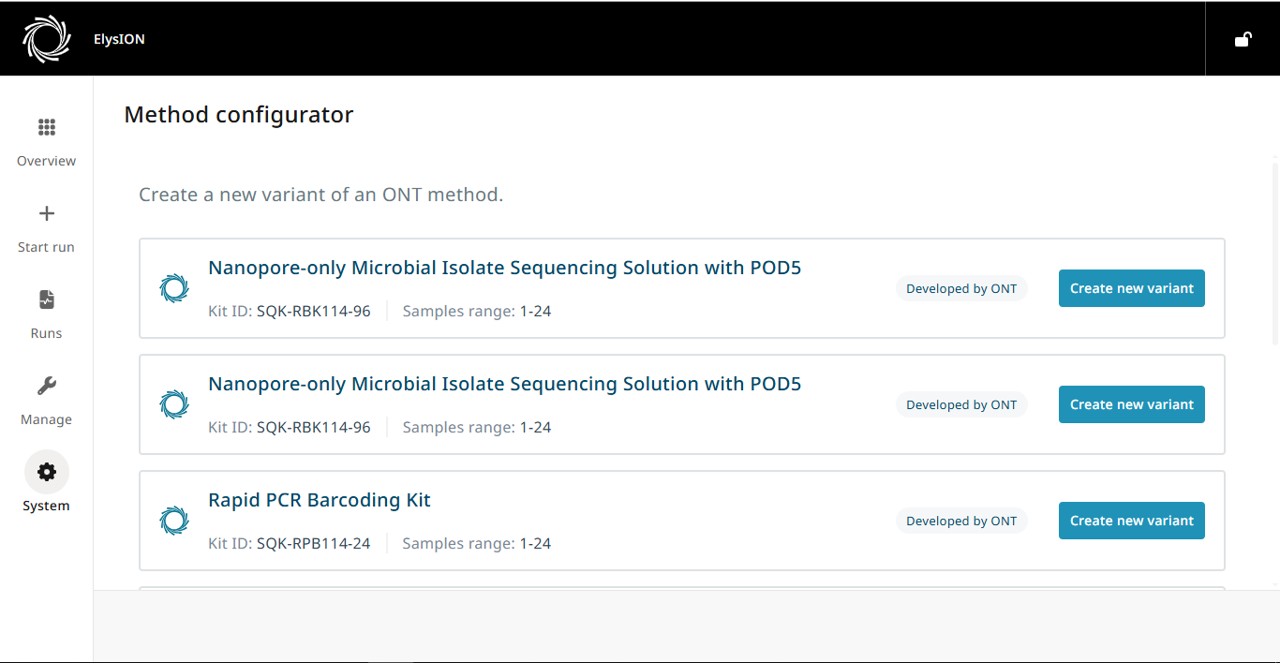Select the System gear icon
The image size is (1280, 663).
click(x=47, y=472)
